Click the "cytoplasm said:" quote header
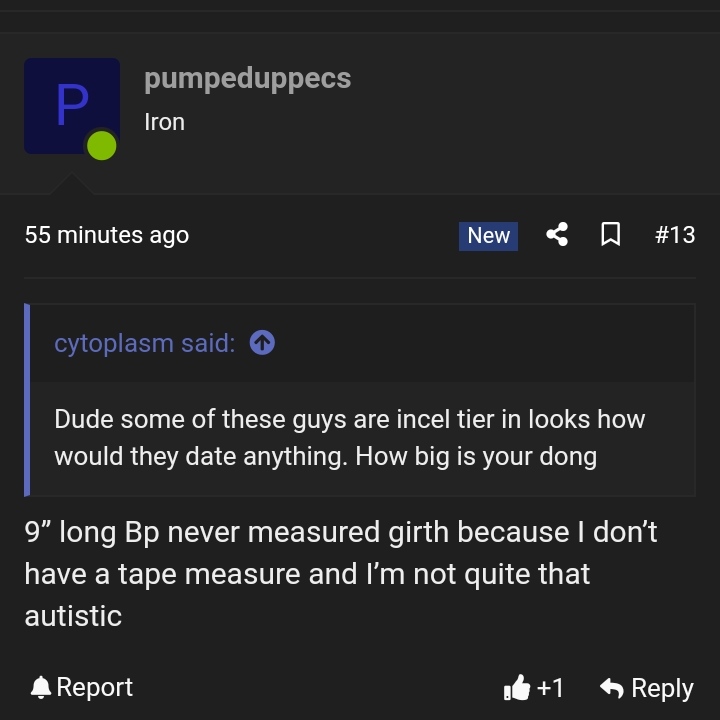The height and width of the screenshot is (720, 720). tap(145, 343)
